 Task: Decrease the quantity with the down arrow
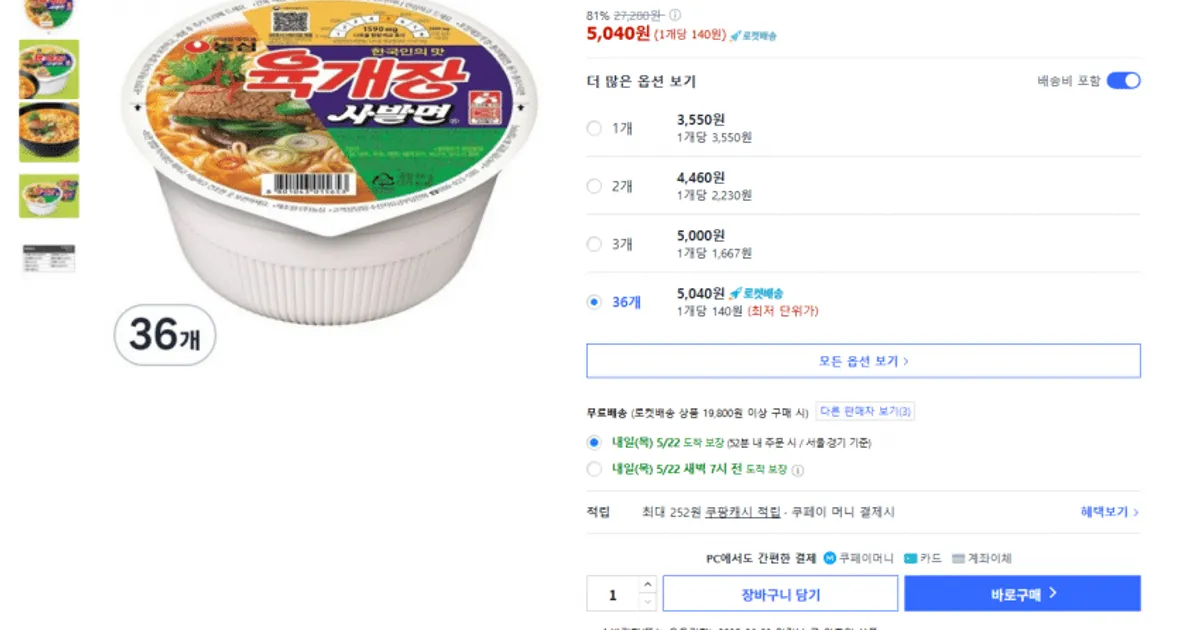coord(647,602)
